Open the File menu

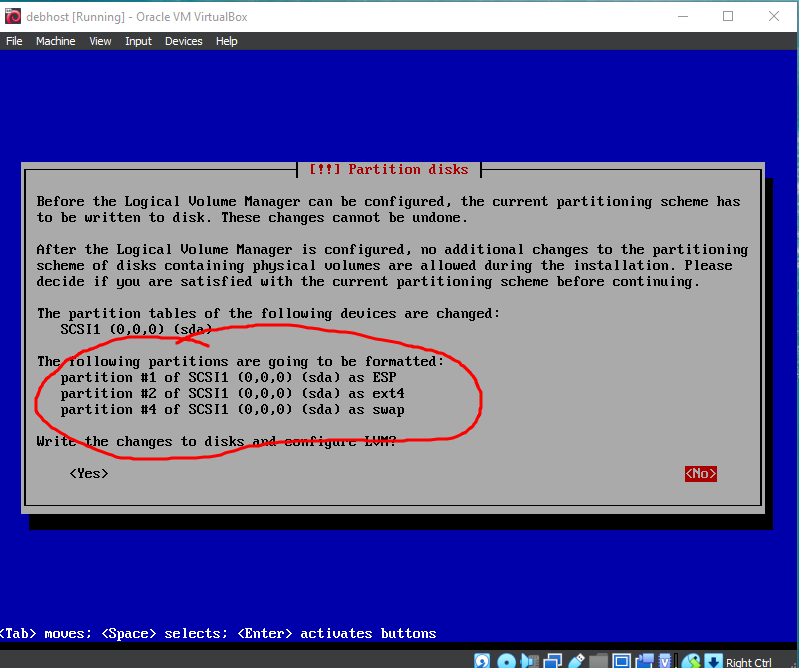(14, 41)
